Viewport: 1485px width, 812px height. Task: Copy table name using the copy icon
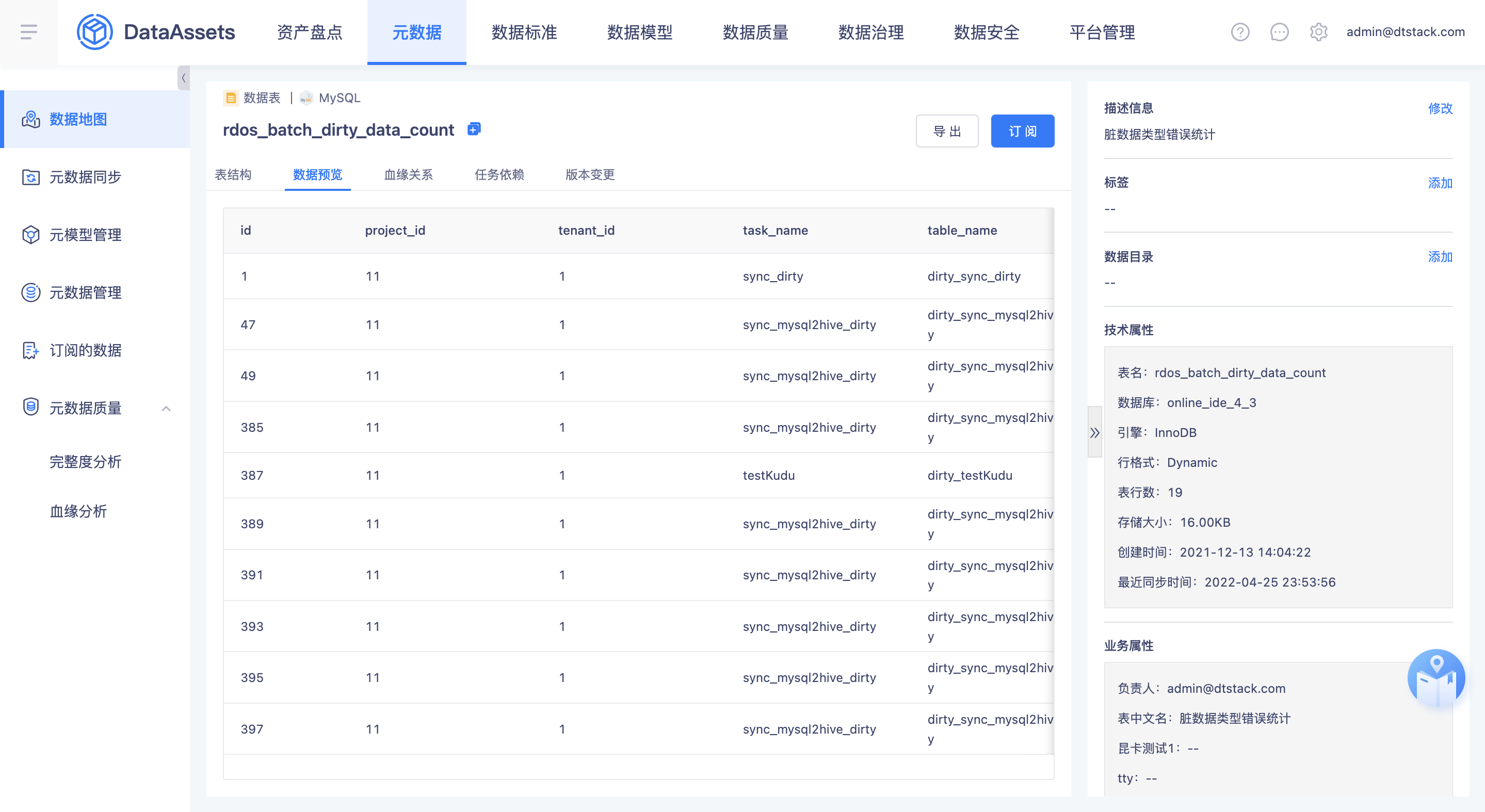(474, 129)
